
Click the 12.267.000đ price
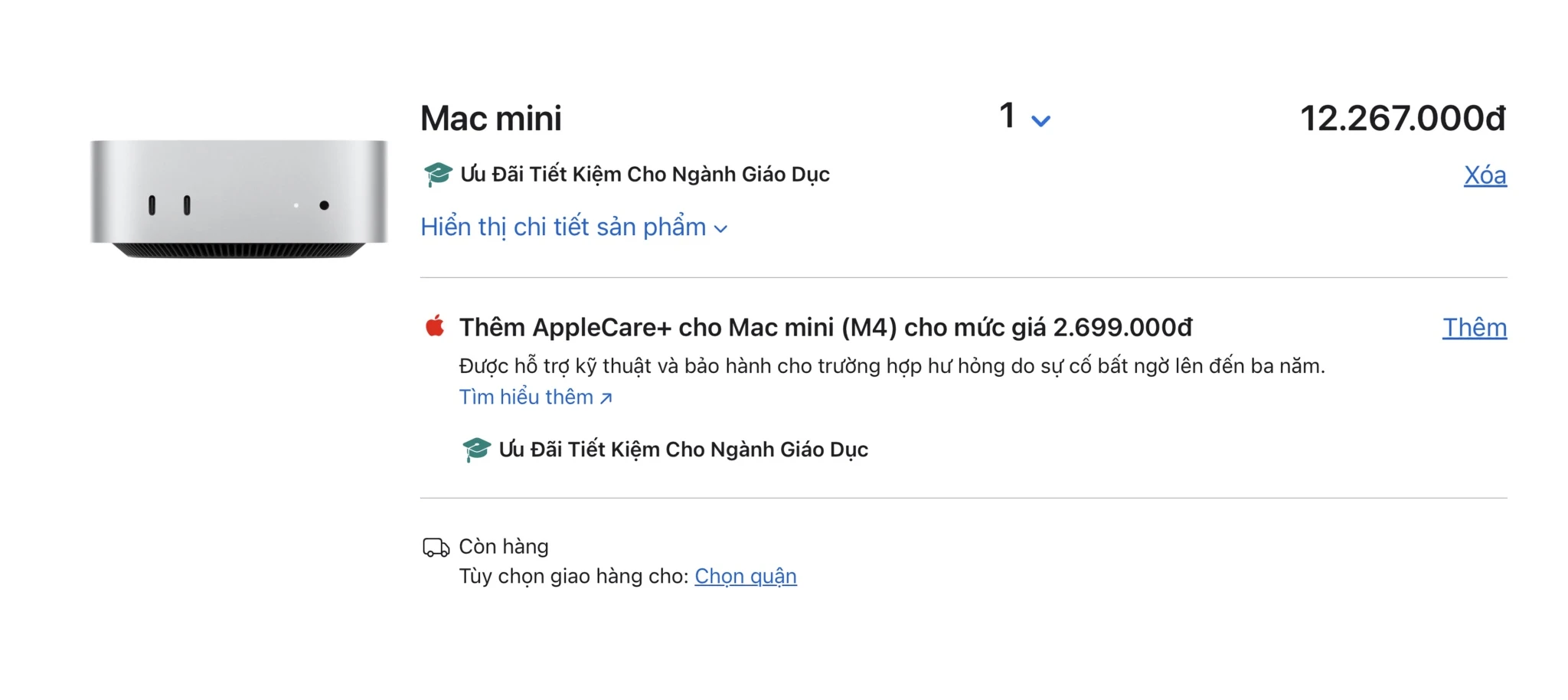click(1403, 119)
